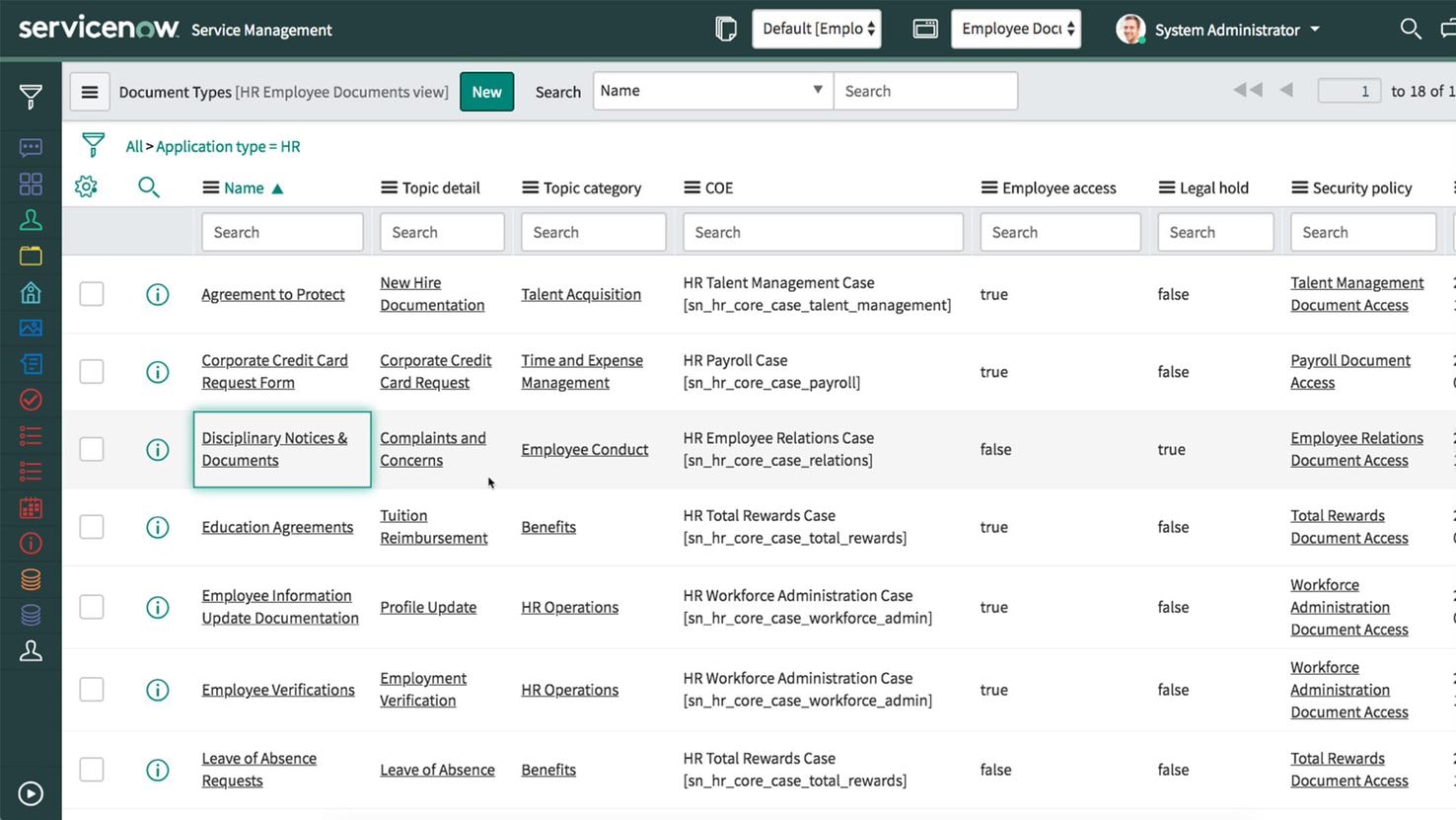
Task: Click the New button
Action: point(486,92)
